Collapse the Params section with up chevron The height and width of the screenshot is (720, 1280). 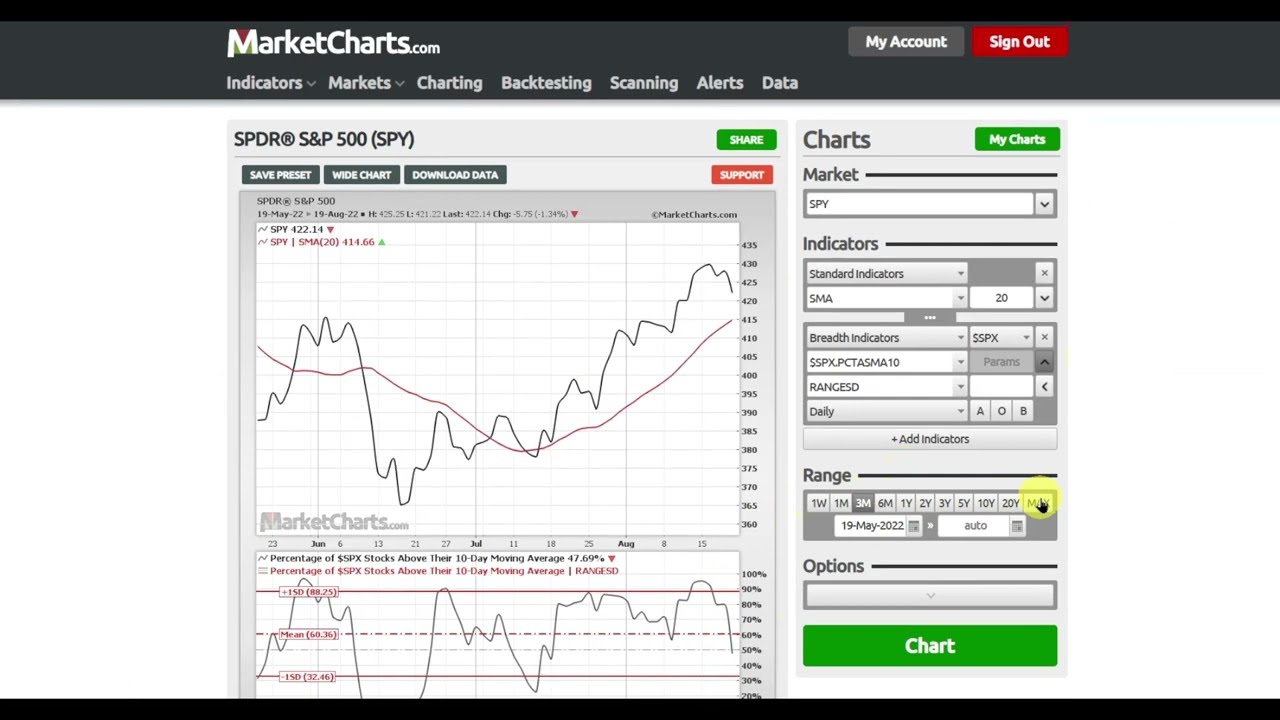click(x=1044, y=362)
